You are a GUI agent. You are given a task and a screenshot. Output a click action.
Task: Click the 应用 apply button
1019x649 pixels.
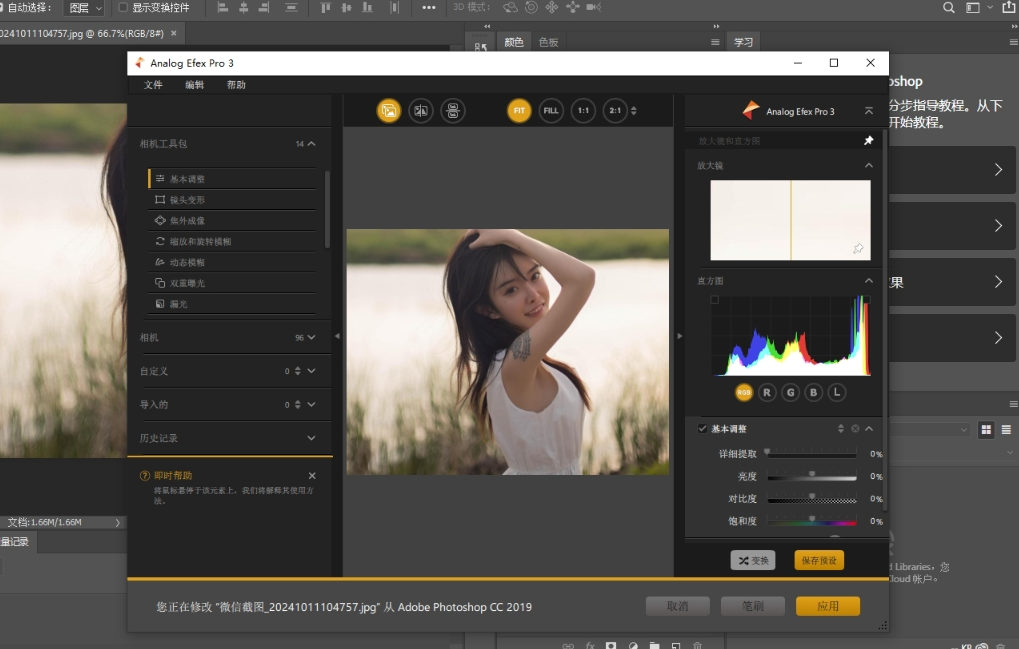pyautogui.click(x=827, y=606)
